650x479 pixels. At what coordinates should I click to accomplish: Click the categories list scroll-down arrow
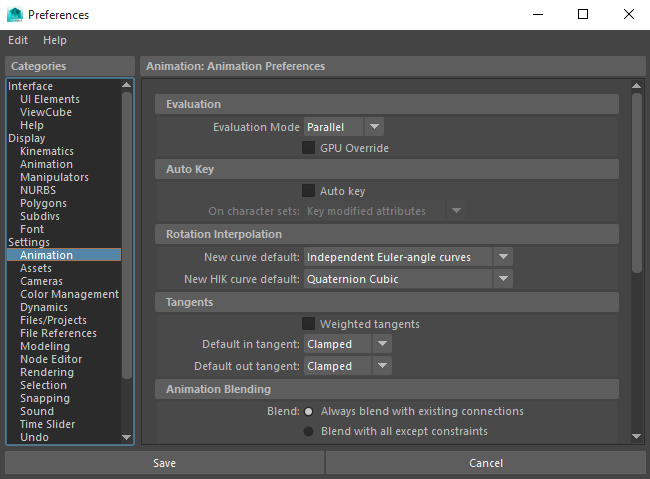pyautogui.click(x=126, y=437)
